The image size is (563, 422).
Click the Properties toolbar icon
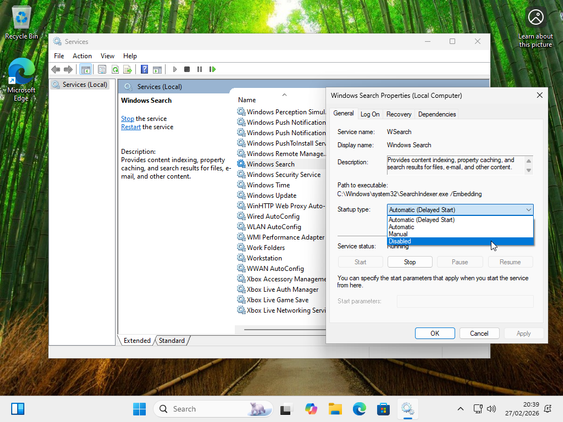point(102,69)
